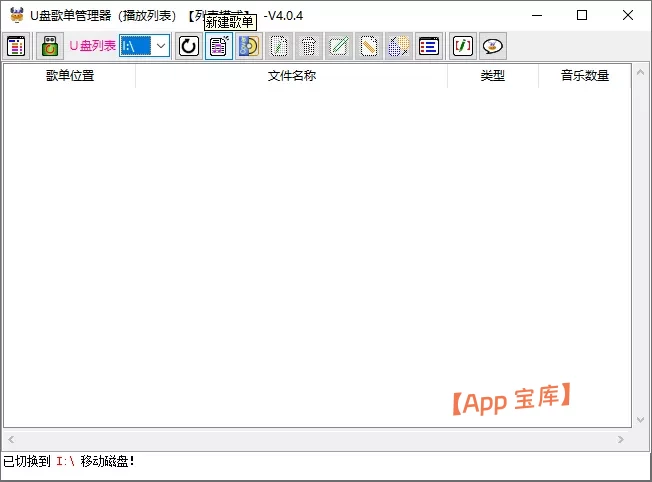Image resolution: width=652 pixels, height=482 pixels.
Task: Click the red and blue bullet list icon
Action: point(428,46)
